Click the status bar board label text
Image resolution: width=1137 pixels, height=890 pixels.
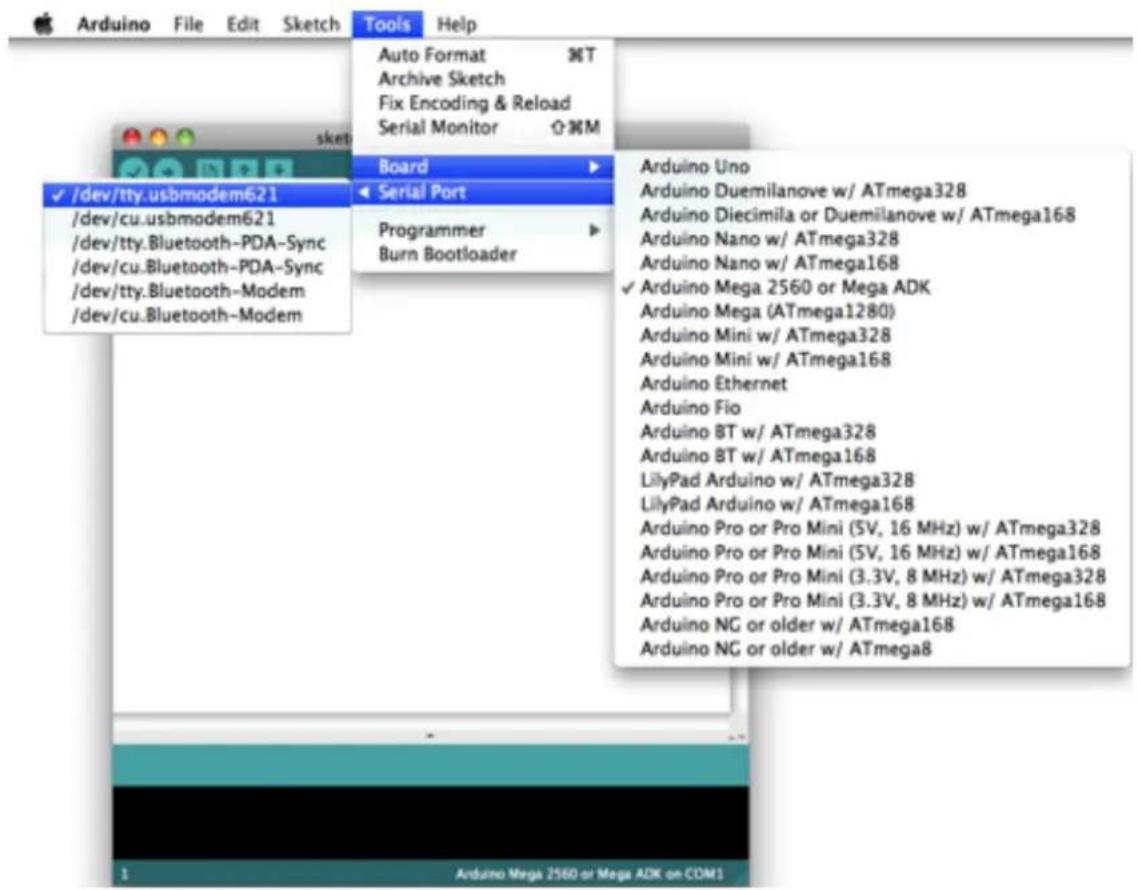pyautogui.click(x=589, y=874)
